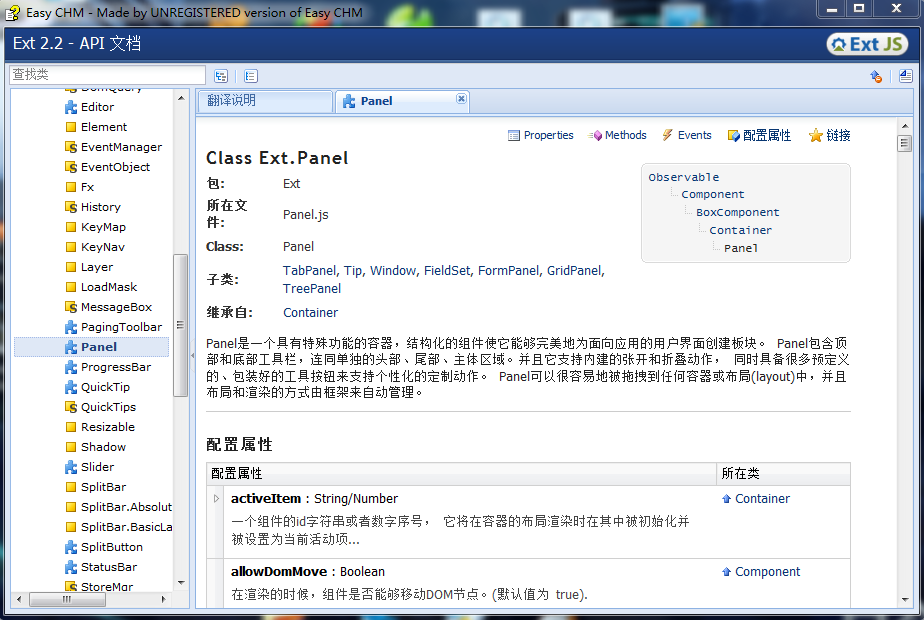Select the Panel tab
The image size is (924, 620).
tap(402, 101)
